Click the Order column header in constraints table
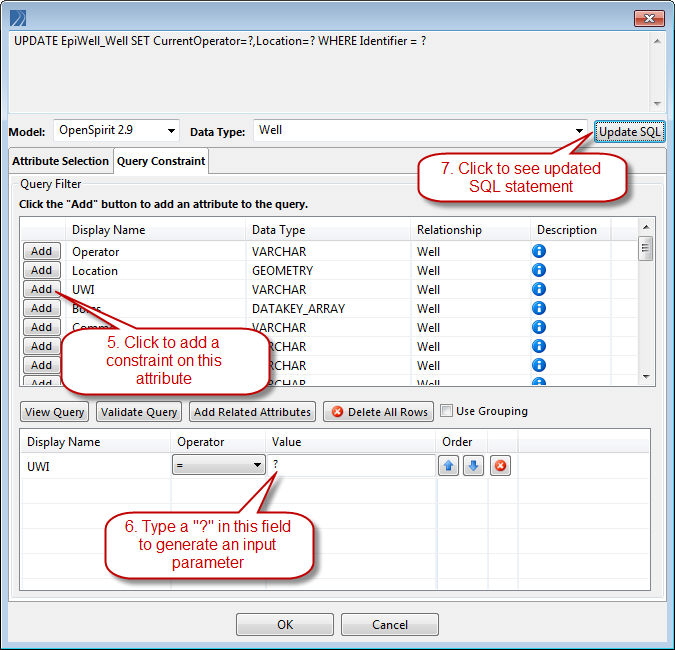The height and width of the screenshot is (650, 675). tap(462, 442)
